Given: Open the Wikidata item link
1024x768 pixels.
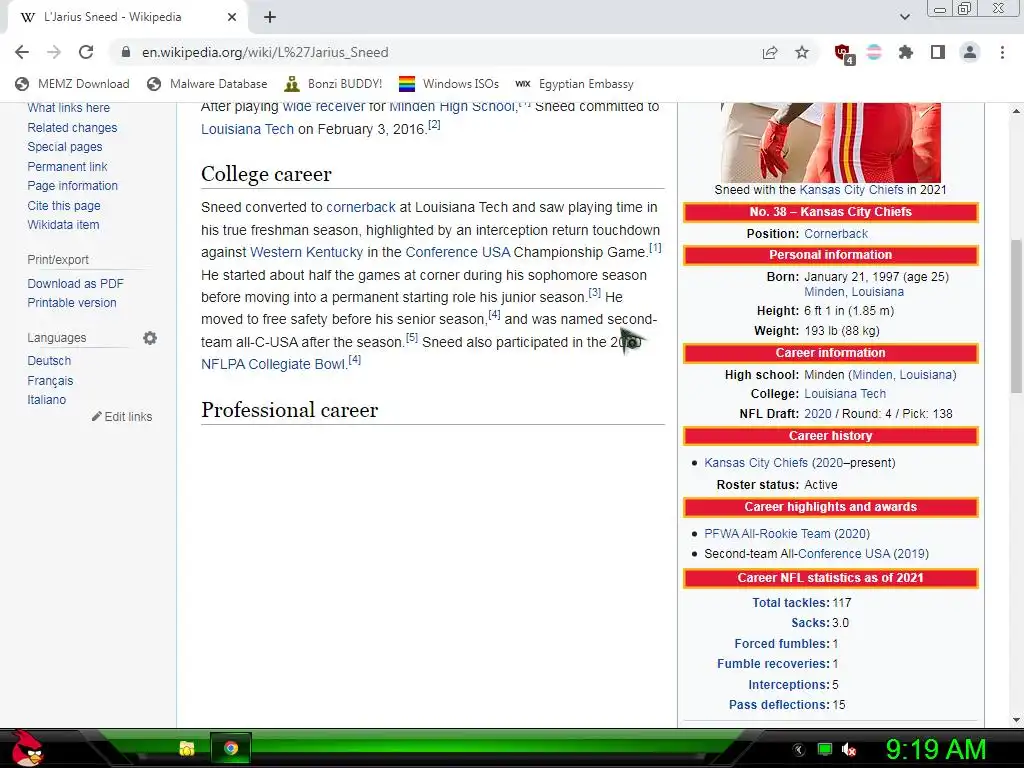Looking at the screenshot, I should tap(63, 225).
